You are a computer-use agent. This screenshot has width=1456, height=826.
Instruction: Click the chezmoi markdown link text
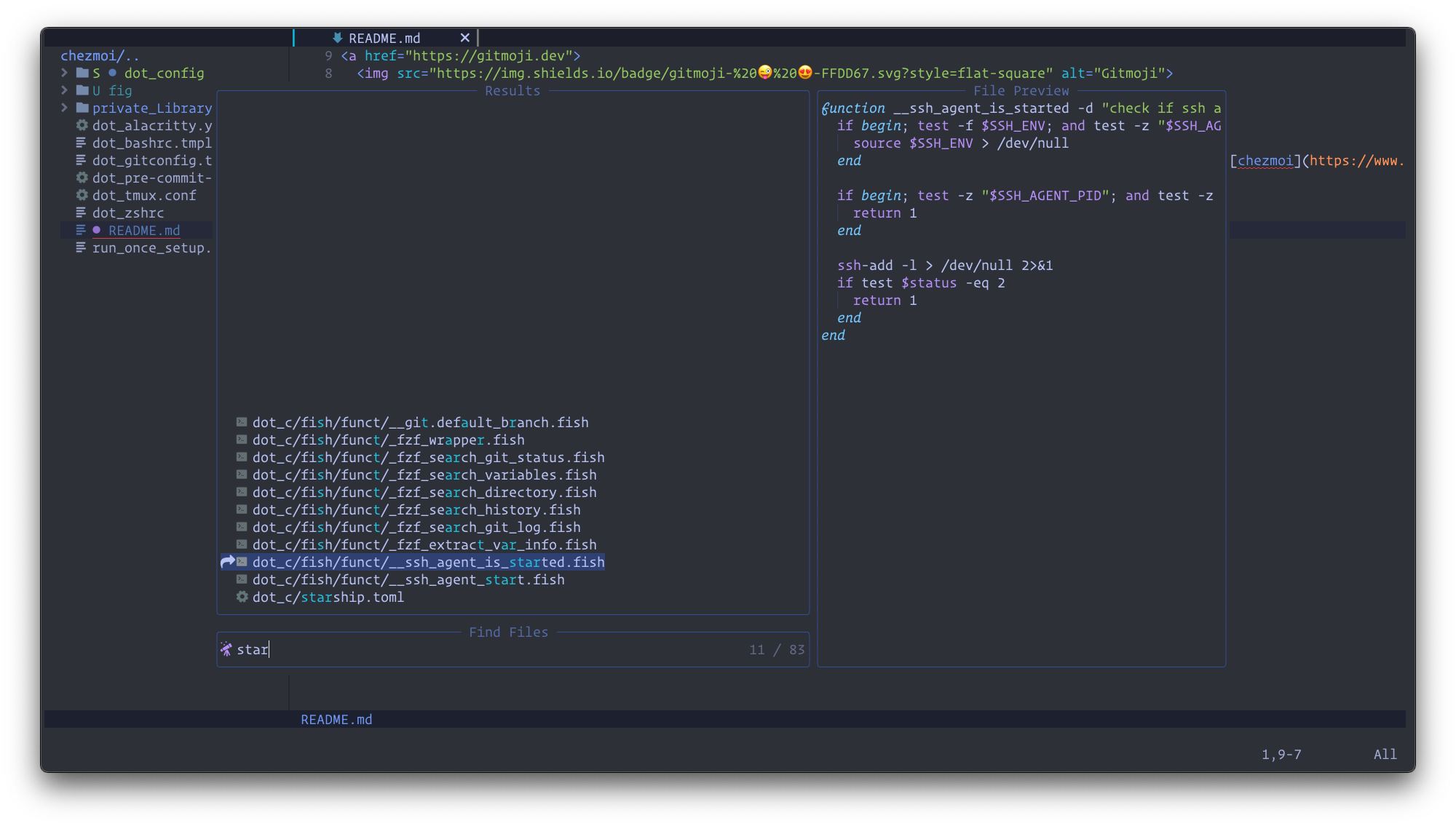(1265, 160)
